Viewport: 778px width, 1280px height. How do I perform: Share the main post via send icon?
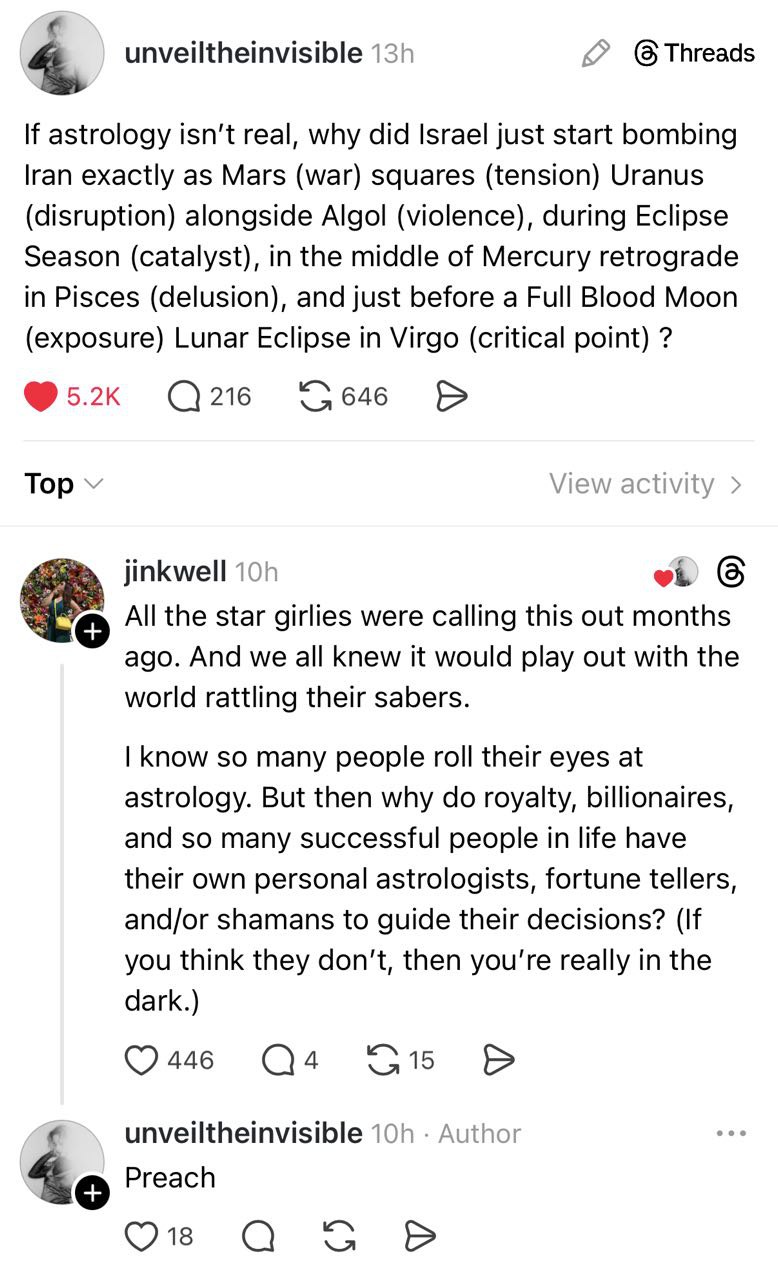(452, 397)
